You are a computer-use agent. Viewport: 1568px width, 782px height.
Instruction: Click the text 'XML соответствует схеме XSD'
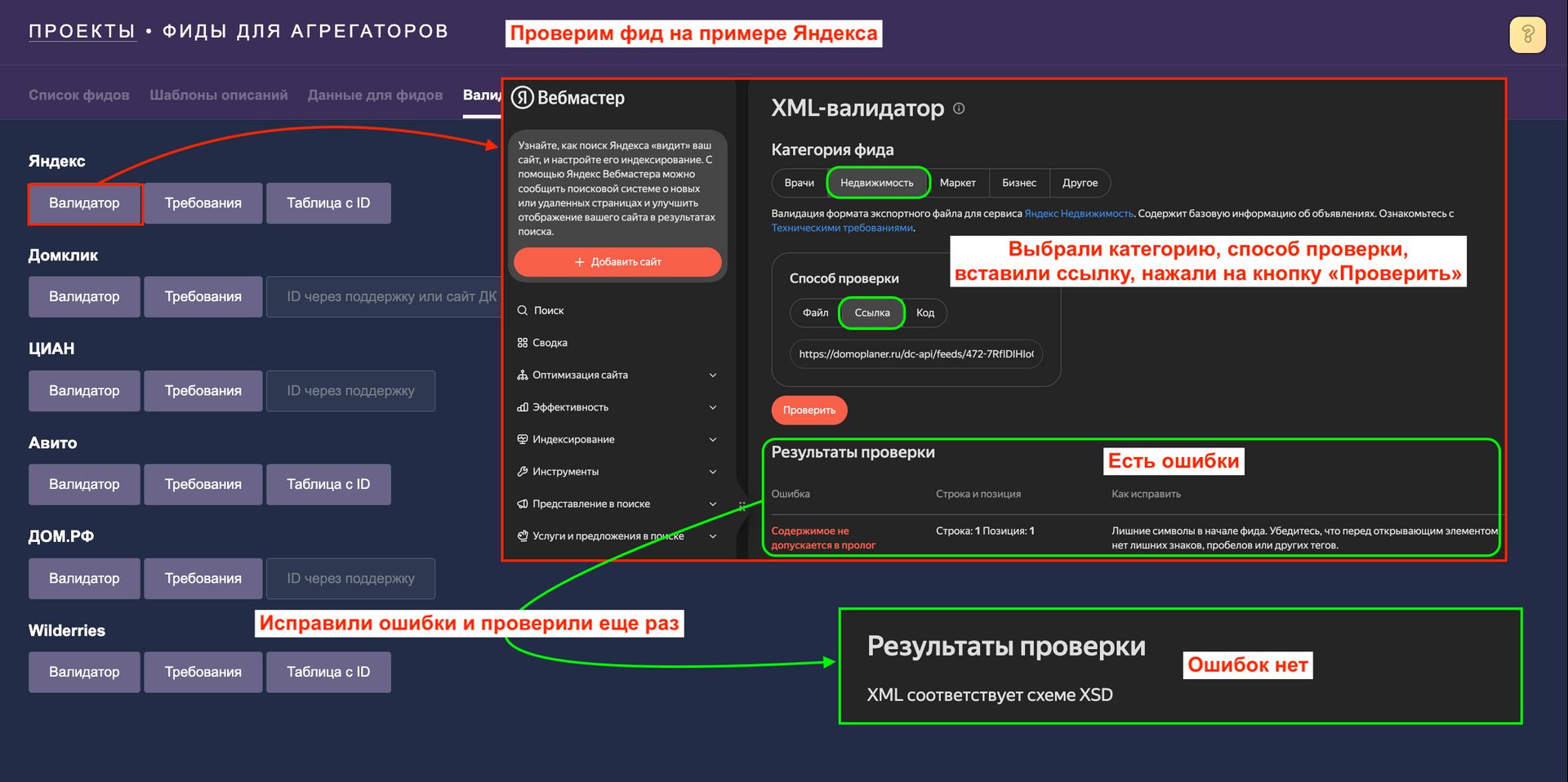(x=990, y=695)
